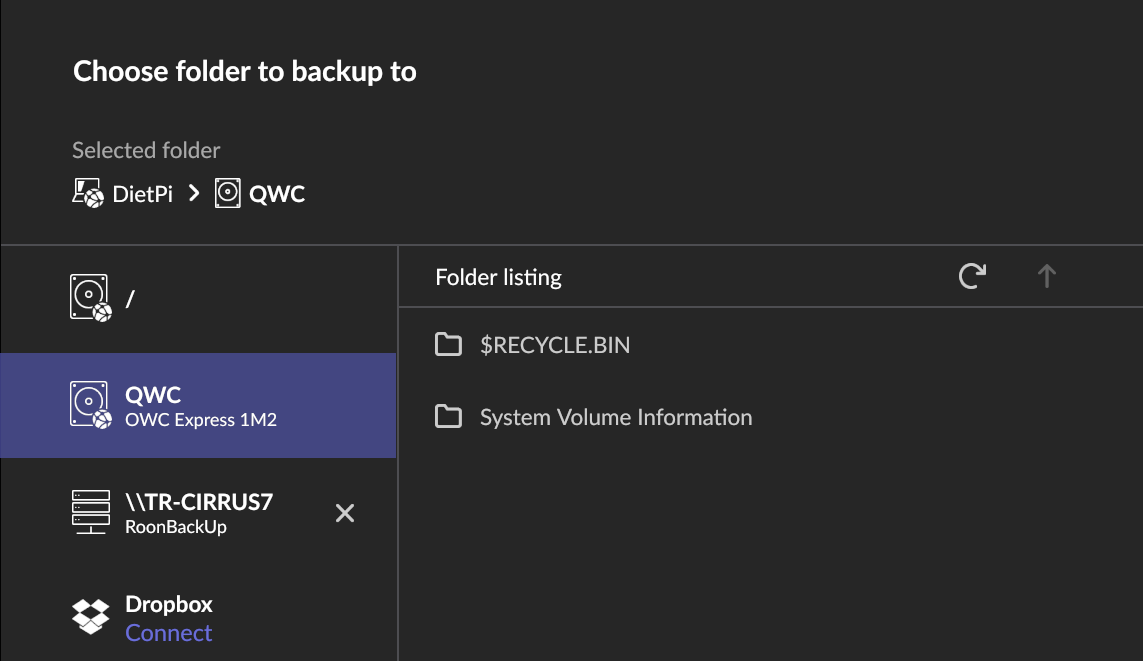Connect a Dropbox account
The height and width of the screenshot is (661, 1143).
pyautogui.click(x=168, y=633)
